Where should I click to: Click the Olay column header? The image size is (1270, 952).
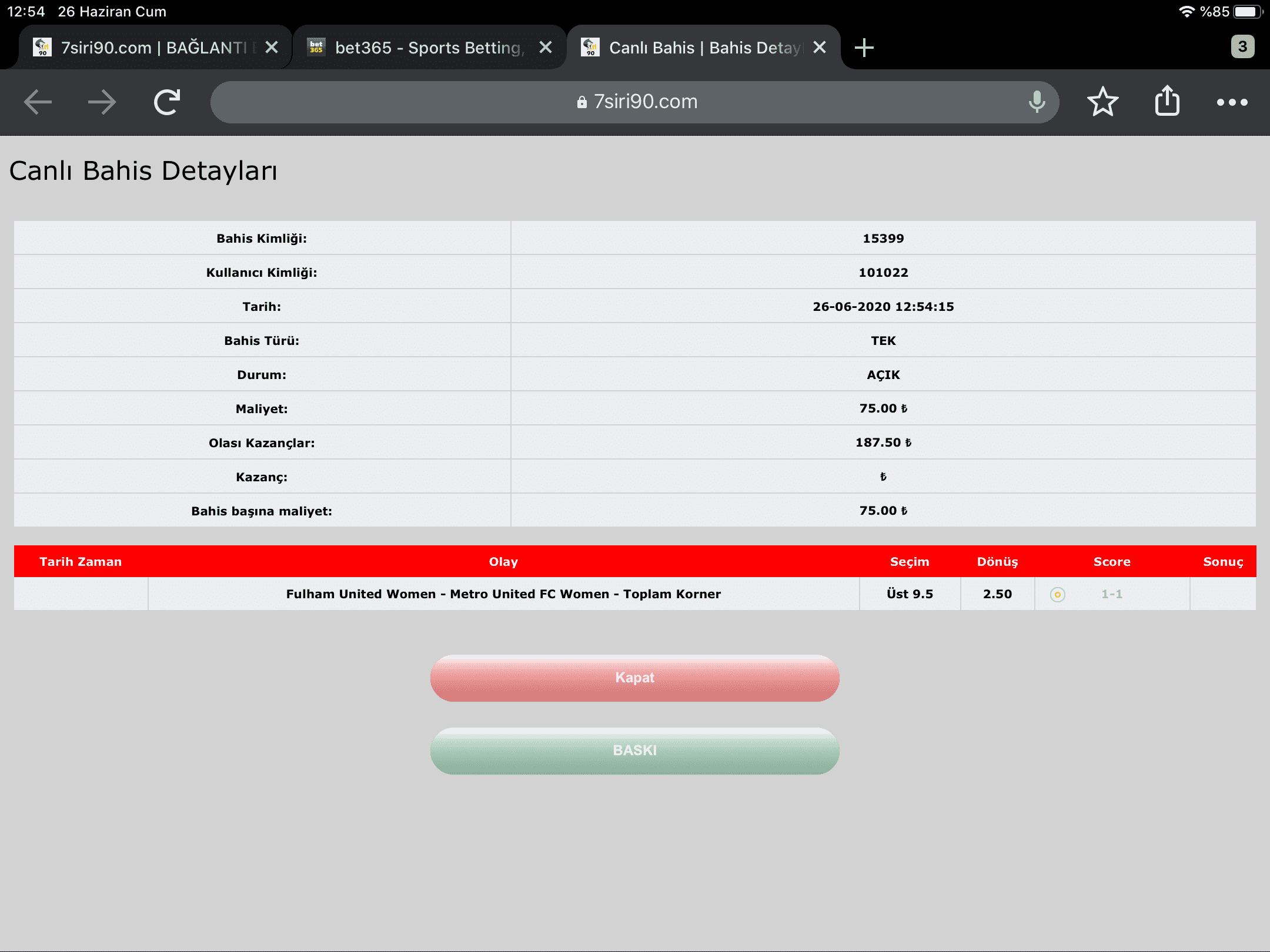click(503, 562)
